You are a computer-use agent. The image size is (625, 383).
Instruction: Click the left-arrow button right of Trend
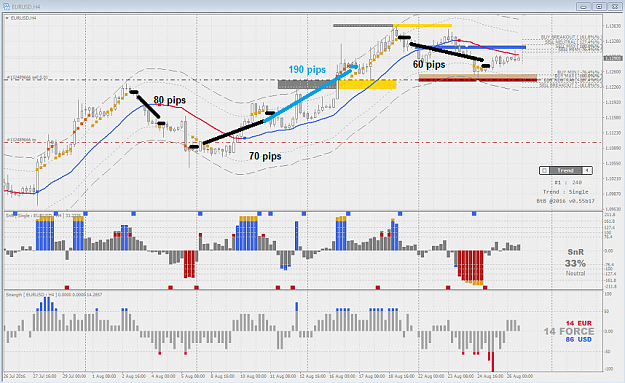pyautogui.click(x=587, y=171)
